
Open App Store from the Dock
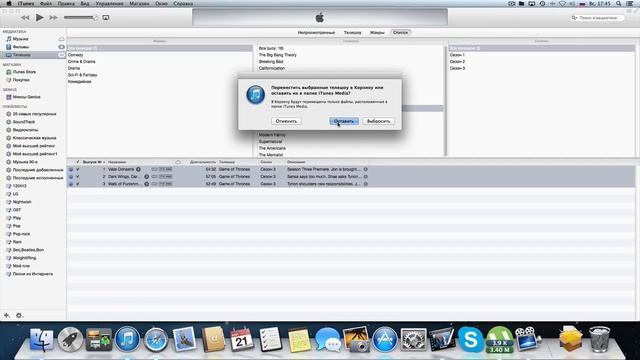(384, 340)
